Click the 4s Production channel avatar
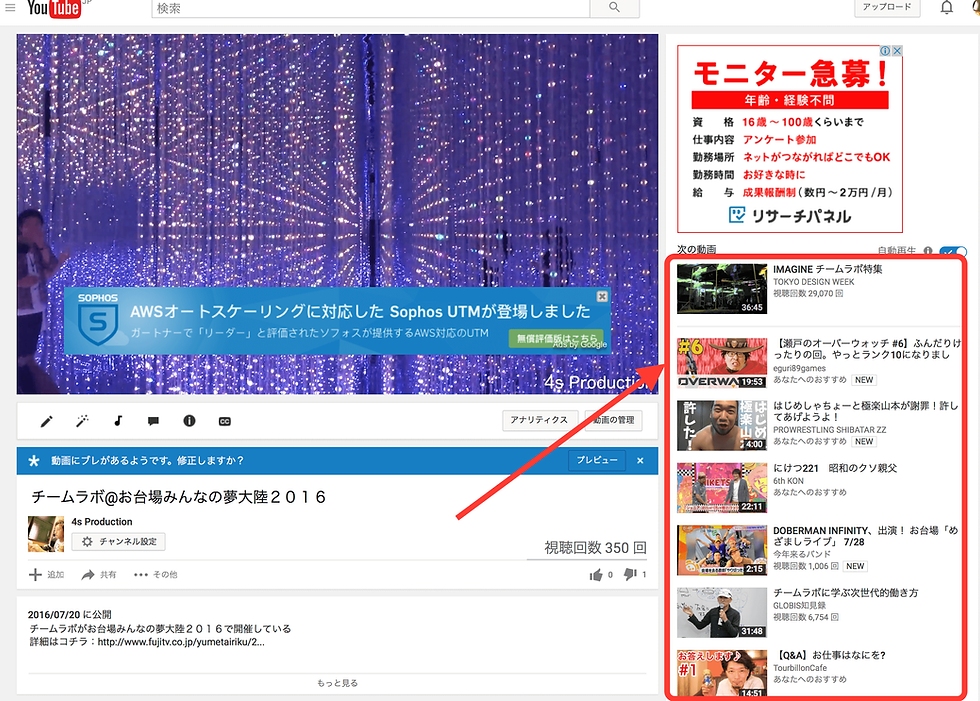980x701 pixels. [46, 534]
